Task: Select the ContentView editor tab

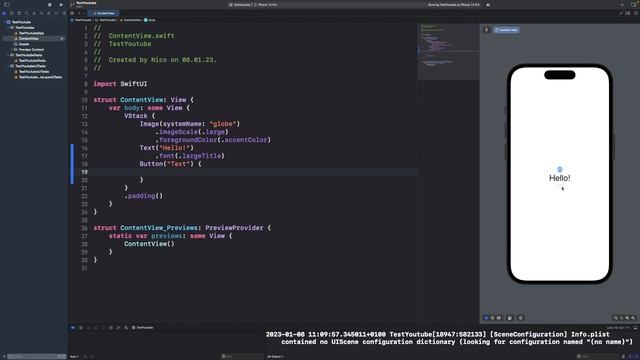Action: pyautogui.click(x=104, y=13)
